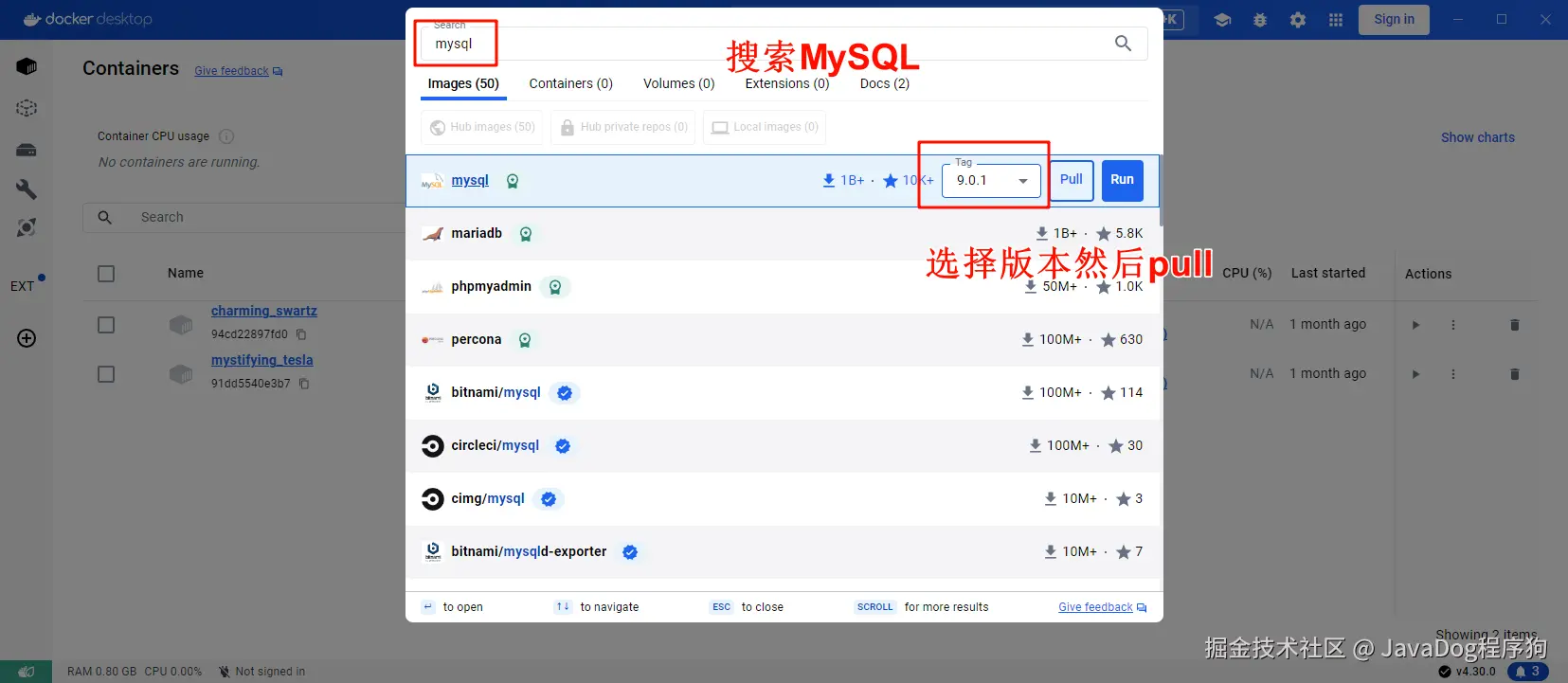
Task: Click the results list scrollbar
Action: [1160, 189]
